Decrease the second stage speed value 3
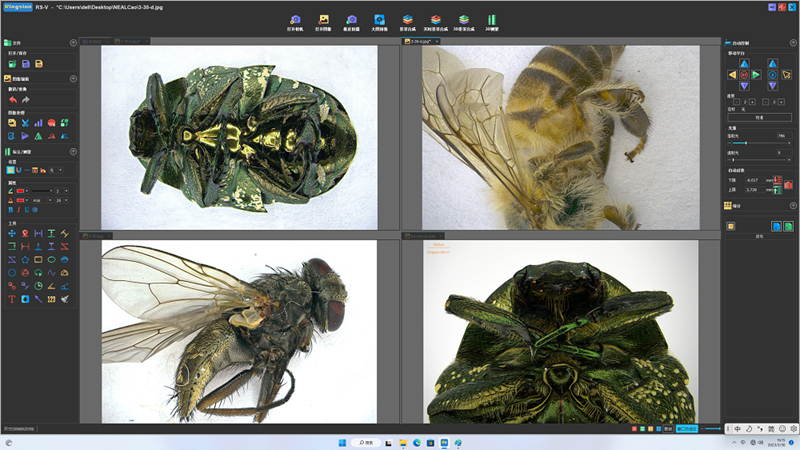This screenshot has height=450, width=800. 765,102
